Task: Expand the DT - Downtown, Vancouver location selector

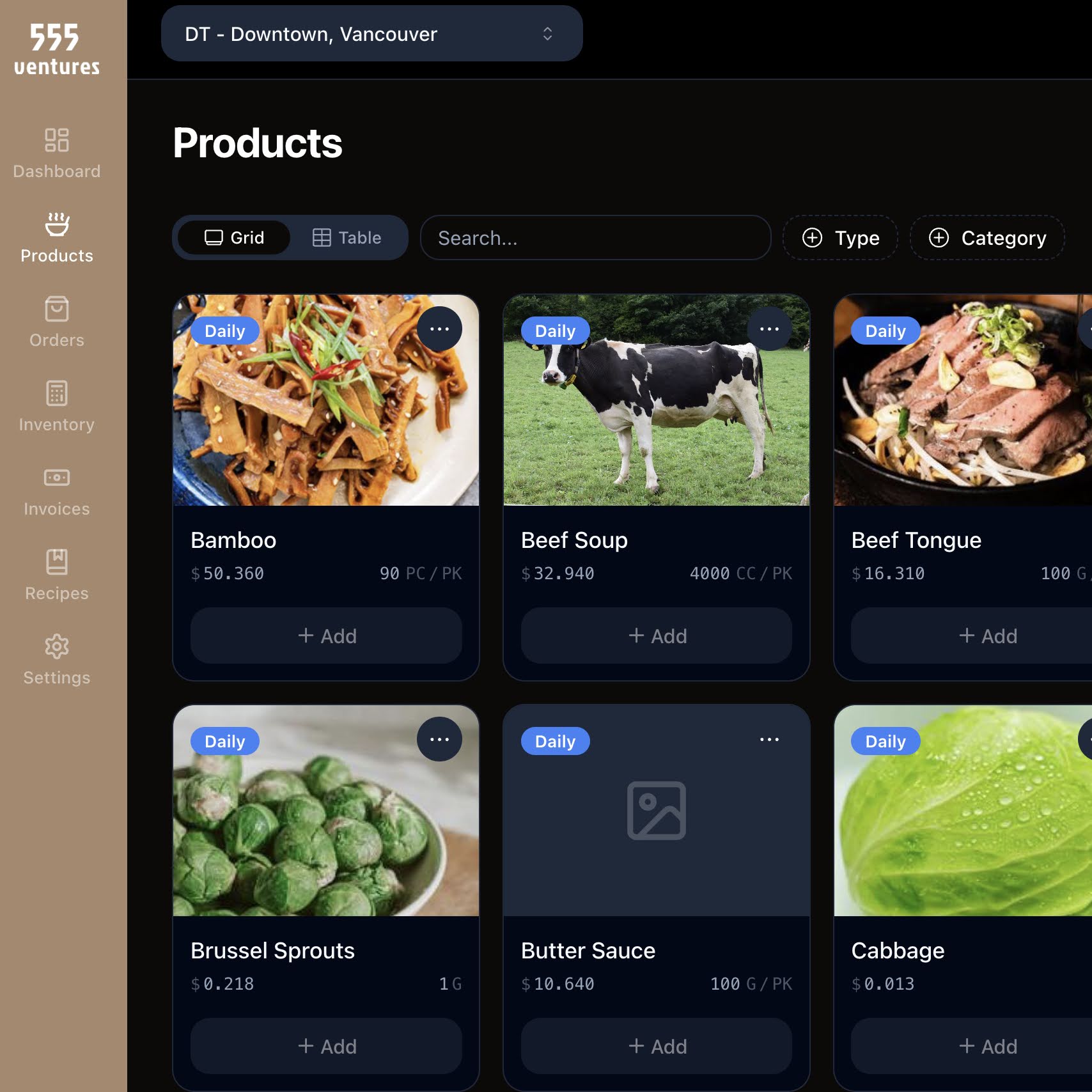Action: [x=371, y=33]
